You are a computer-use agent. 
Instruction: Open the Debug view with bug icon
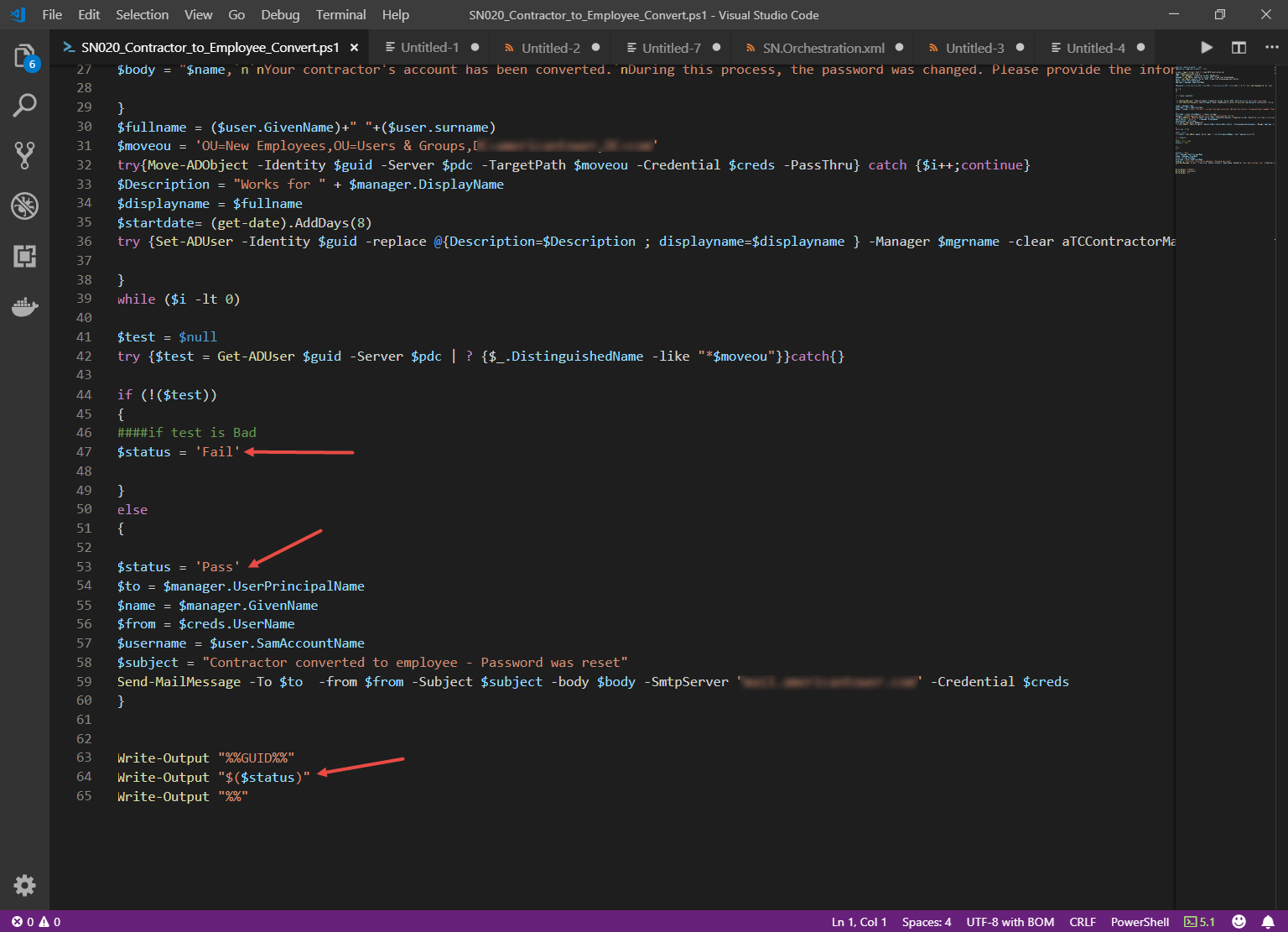point(24,206)
